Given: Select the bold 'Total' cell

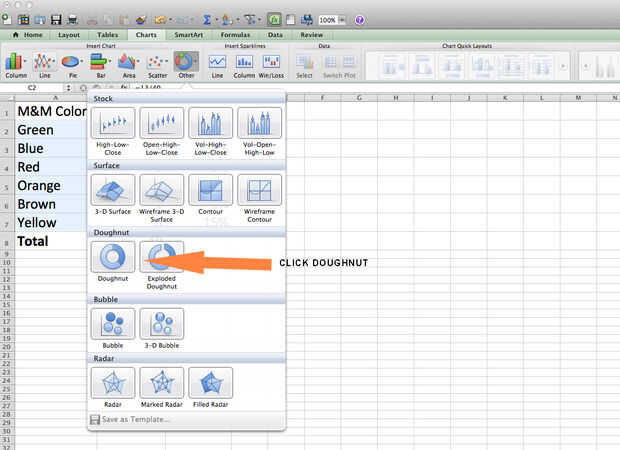Looking at the screenshot, I should point(51,241).
